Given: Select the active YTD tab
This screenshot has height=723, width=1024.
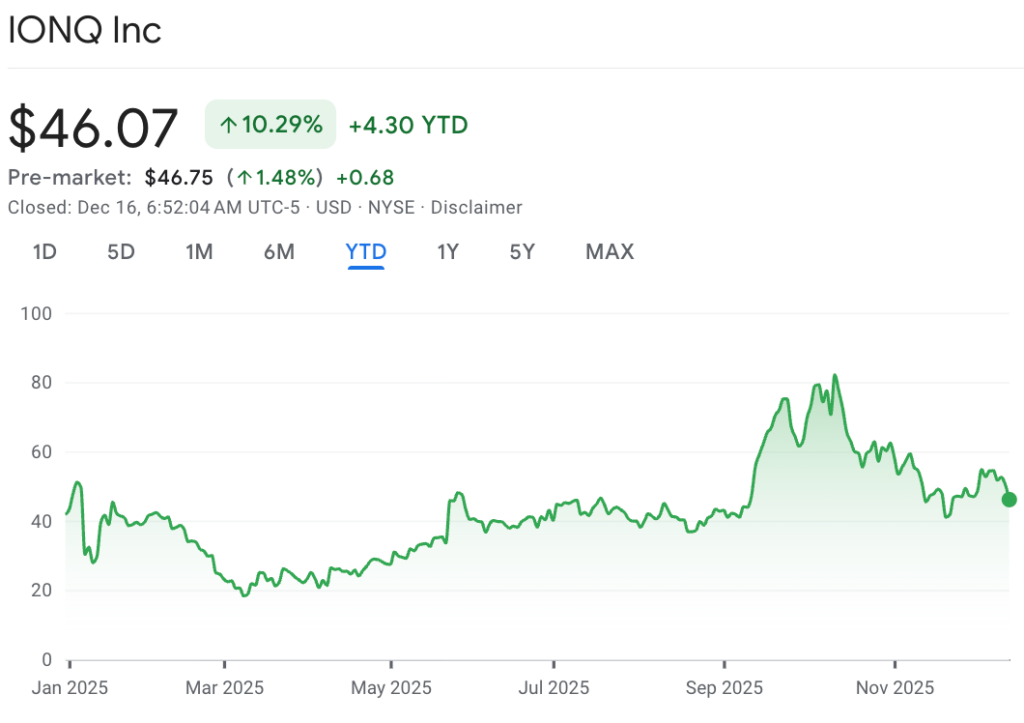Looking at the screenshot, I should point(366,252).
